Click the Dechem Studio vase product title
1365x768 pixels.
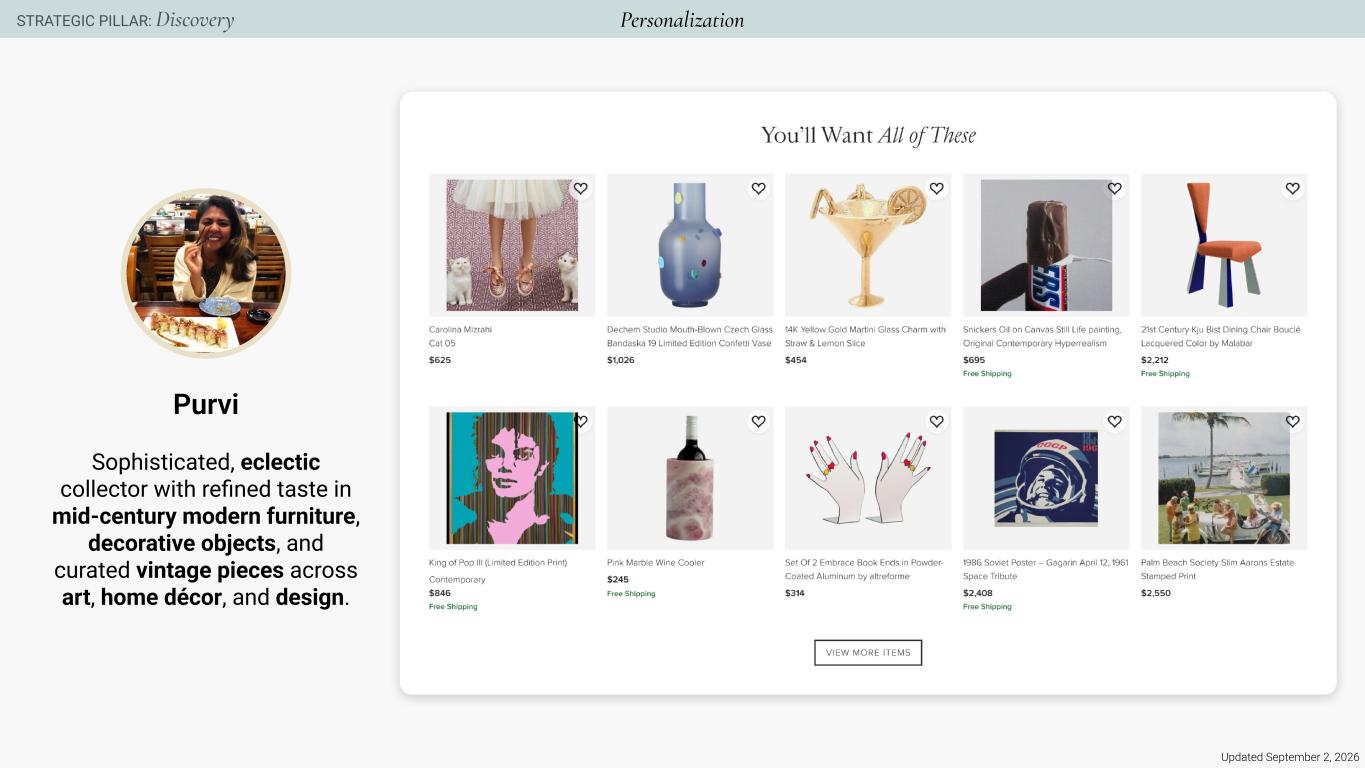tap(690, 336)
